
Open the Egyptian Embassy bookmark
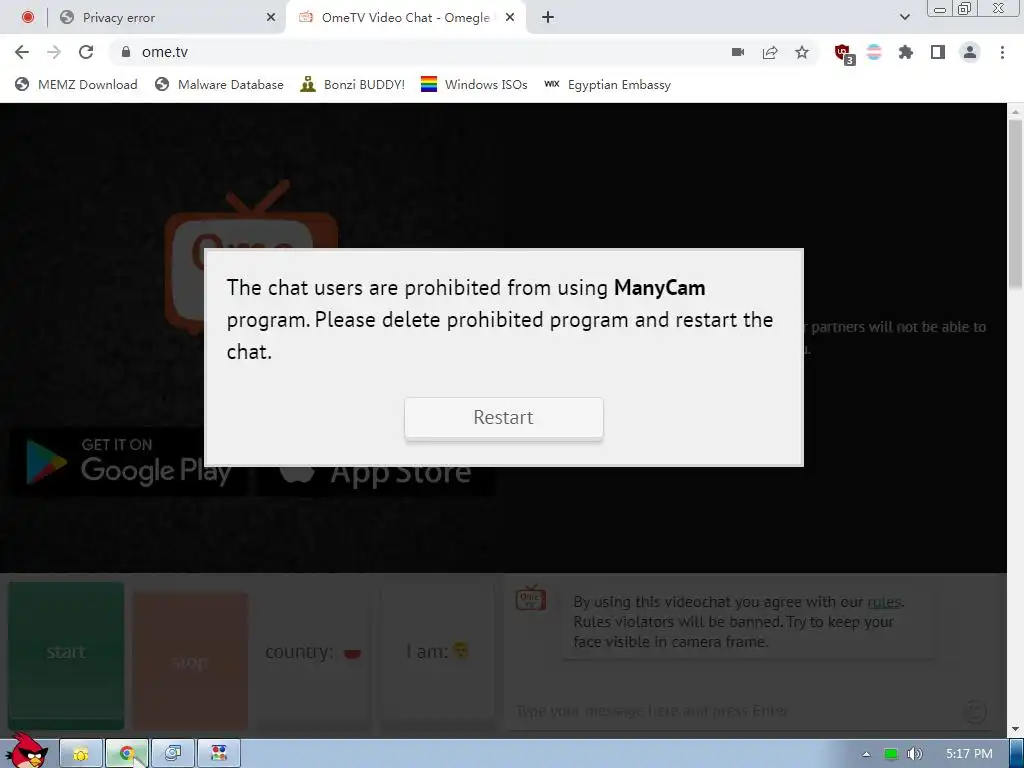[607, 85]
